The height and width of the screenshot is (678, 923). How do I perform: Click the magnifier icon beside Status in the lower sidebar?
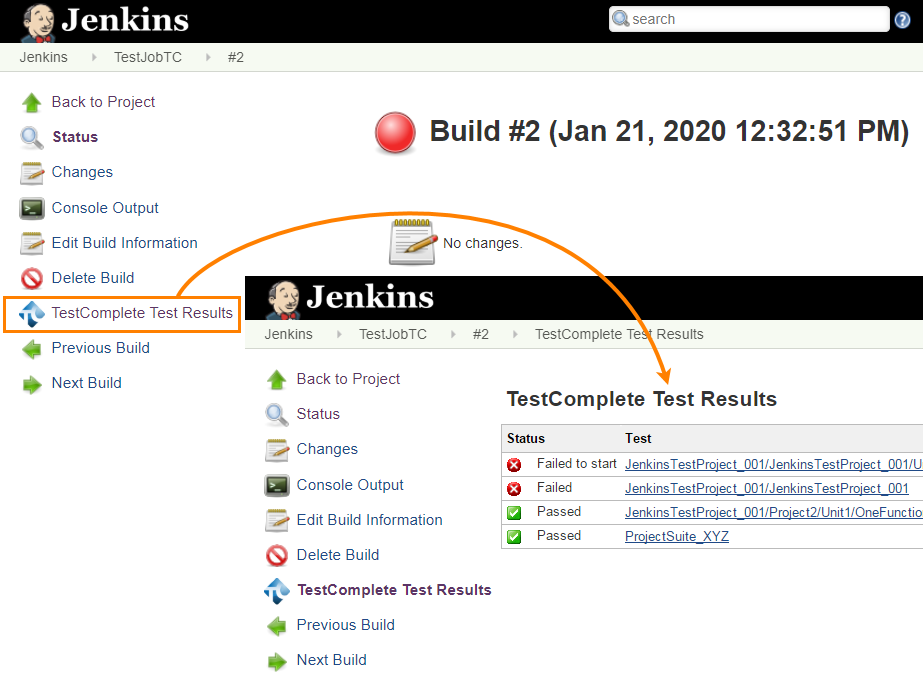click(x=277, y=414)
